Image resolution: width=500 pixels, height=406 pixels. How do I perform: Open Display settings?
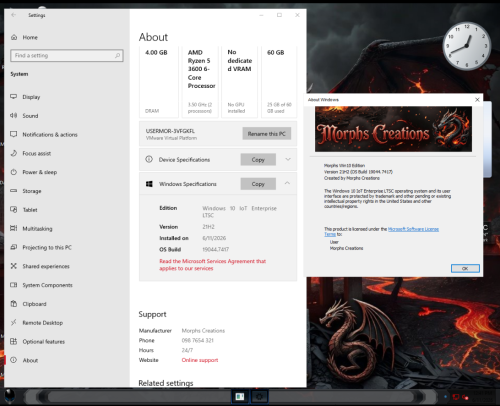(31, 97)
